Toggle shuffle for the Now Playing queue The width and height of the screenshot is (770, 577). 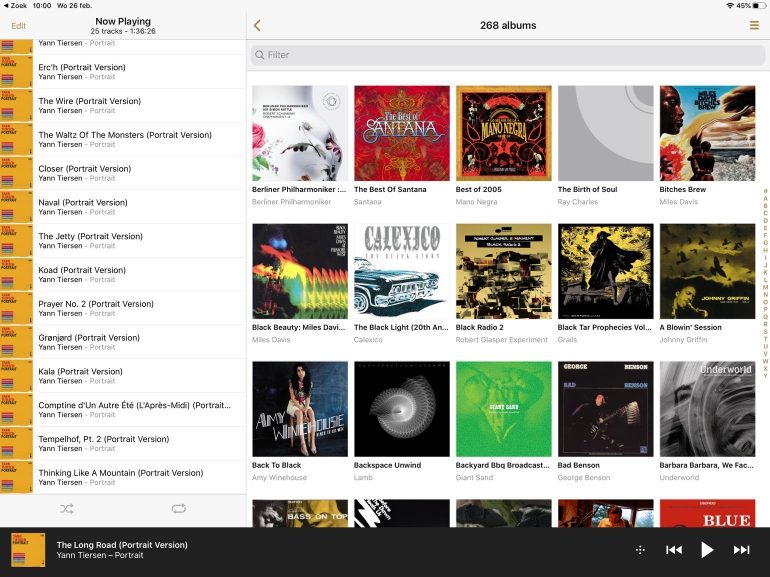click(x=66, y=509)
